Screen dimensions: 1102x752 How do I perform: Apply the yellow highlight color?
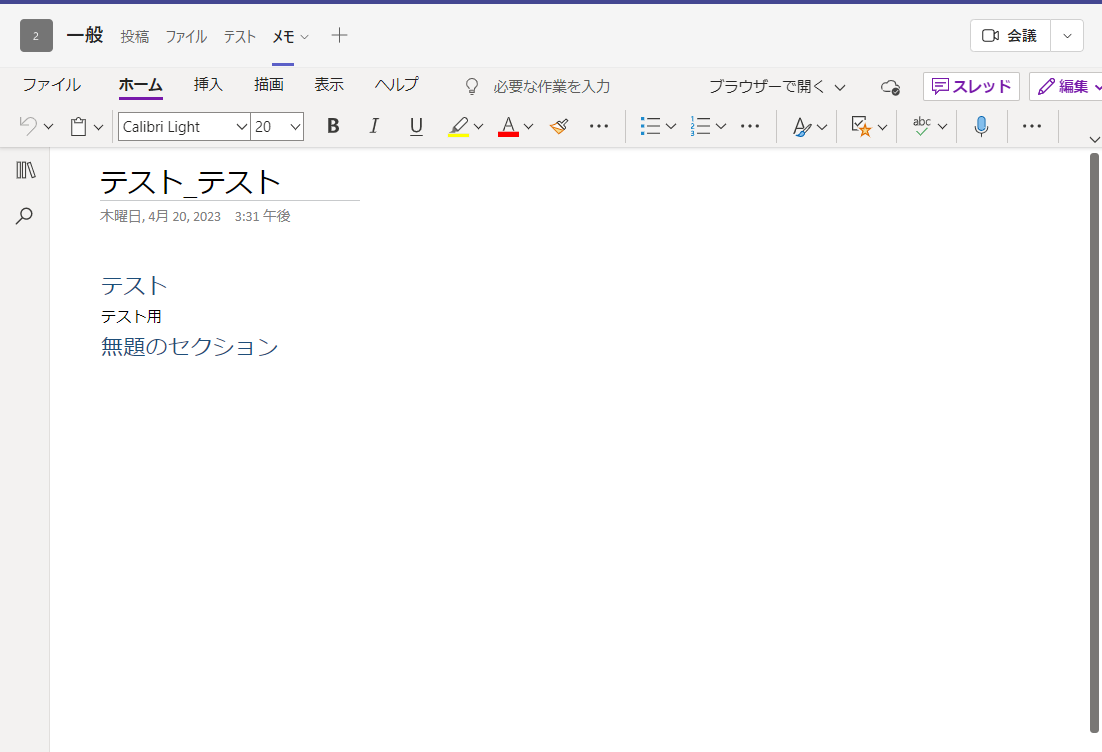click(459, 126)
